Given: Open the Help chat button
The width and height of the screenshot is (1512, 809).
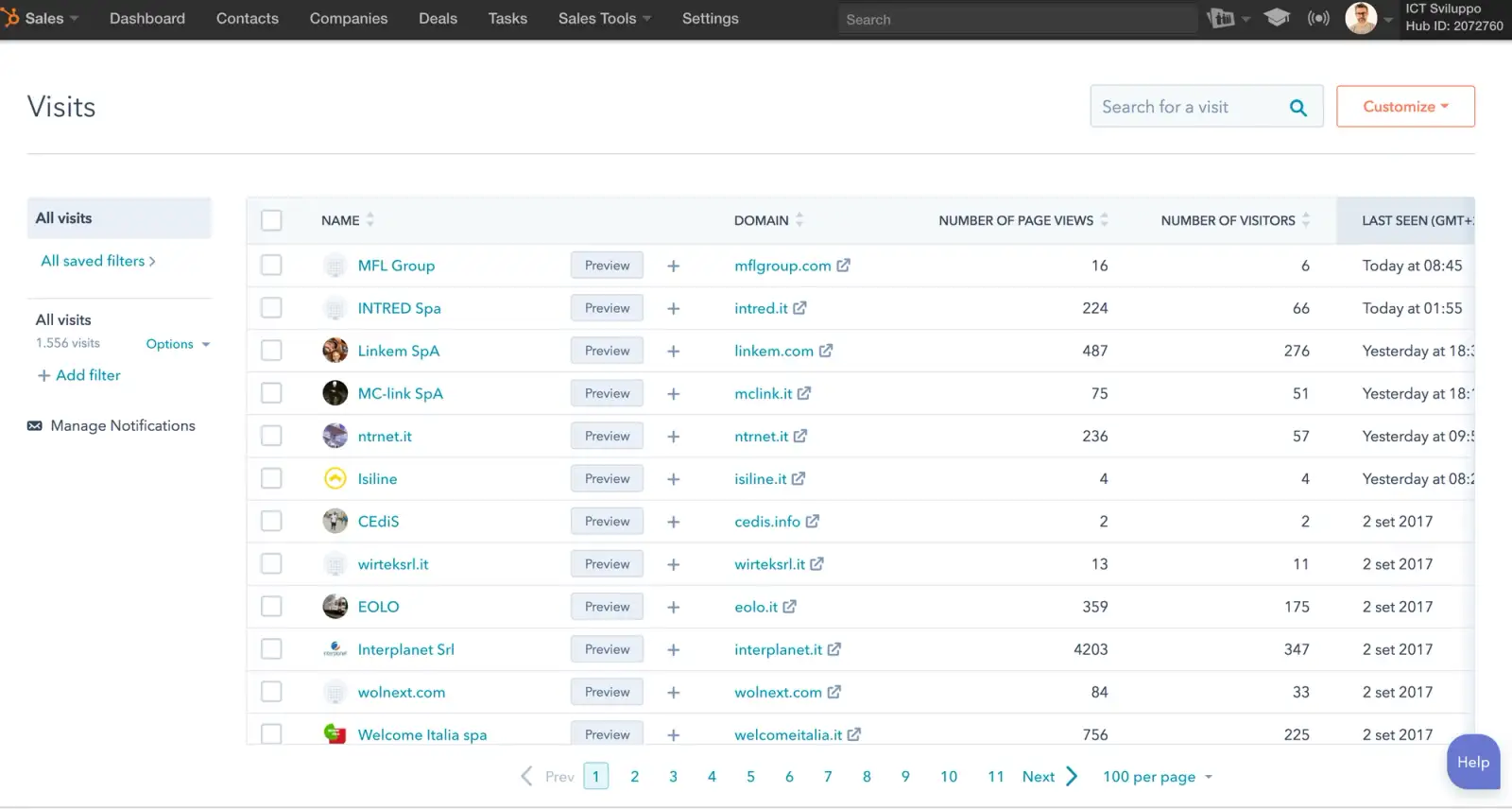Looking at the screenshot, I should click(1473, 762).
